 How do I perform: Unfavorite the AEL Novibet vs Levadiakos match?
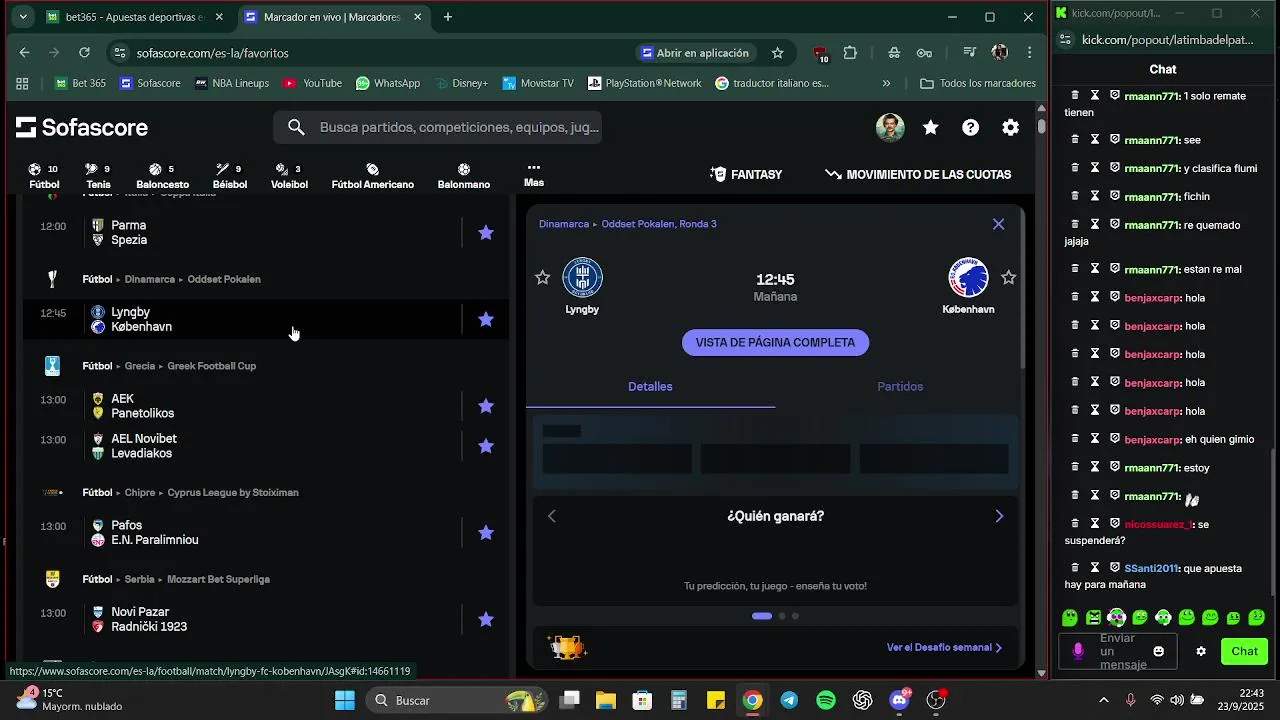pos(486,446)
